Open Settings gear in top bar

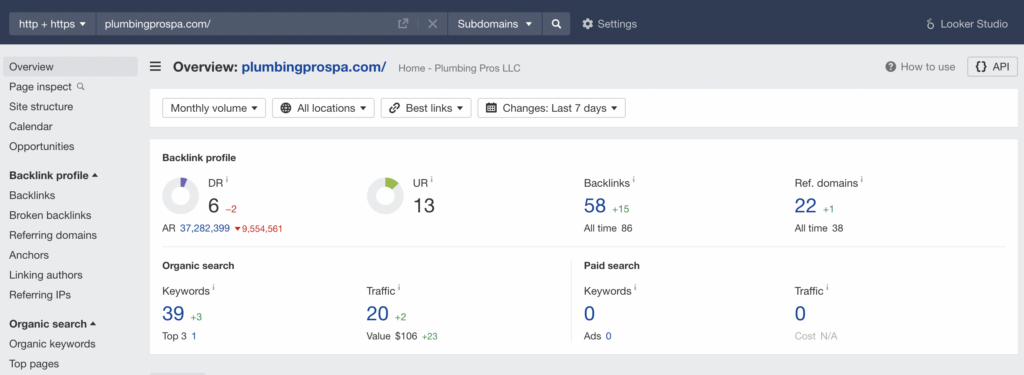[x=609, y=24]
